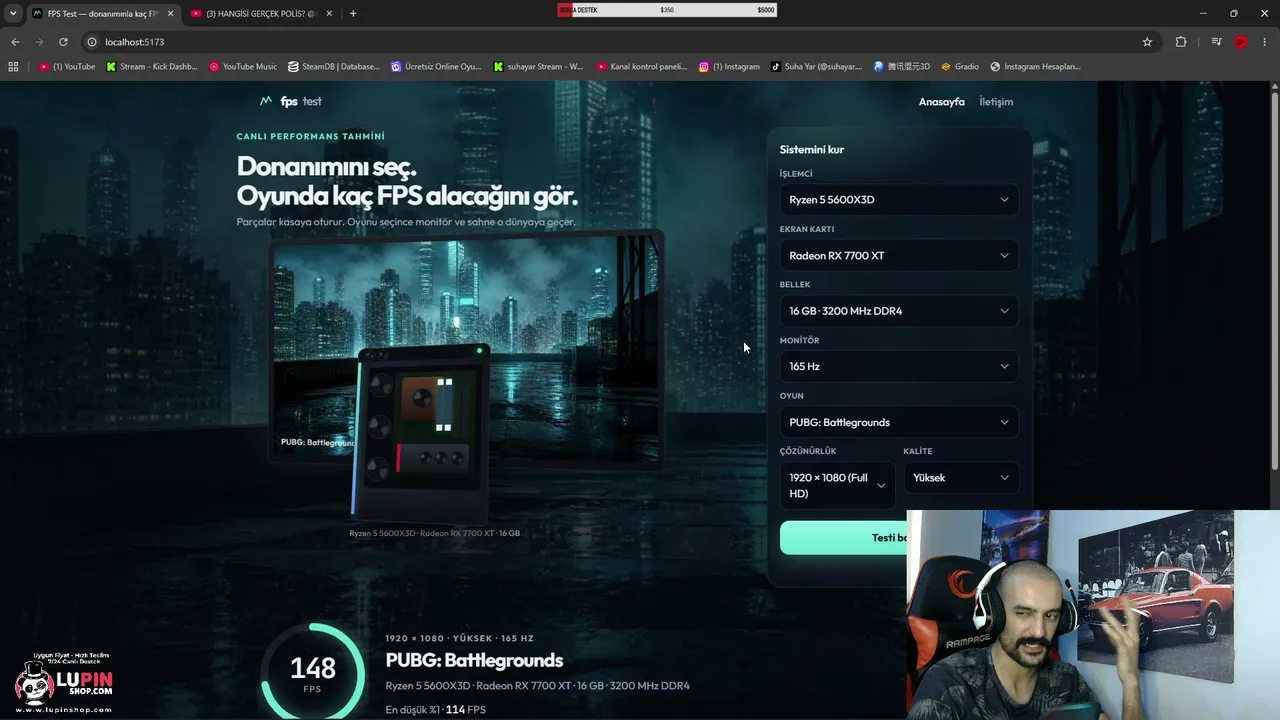Open the YouTube Music bookmark
1280x720 pixels.
point(243,67)
